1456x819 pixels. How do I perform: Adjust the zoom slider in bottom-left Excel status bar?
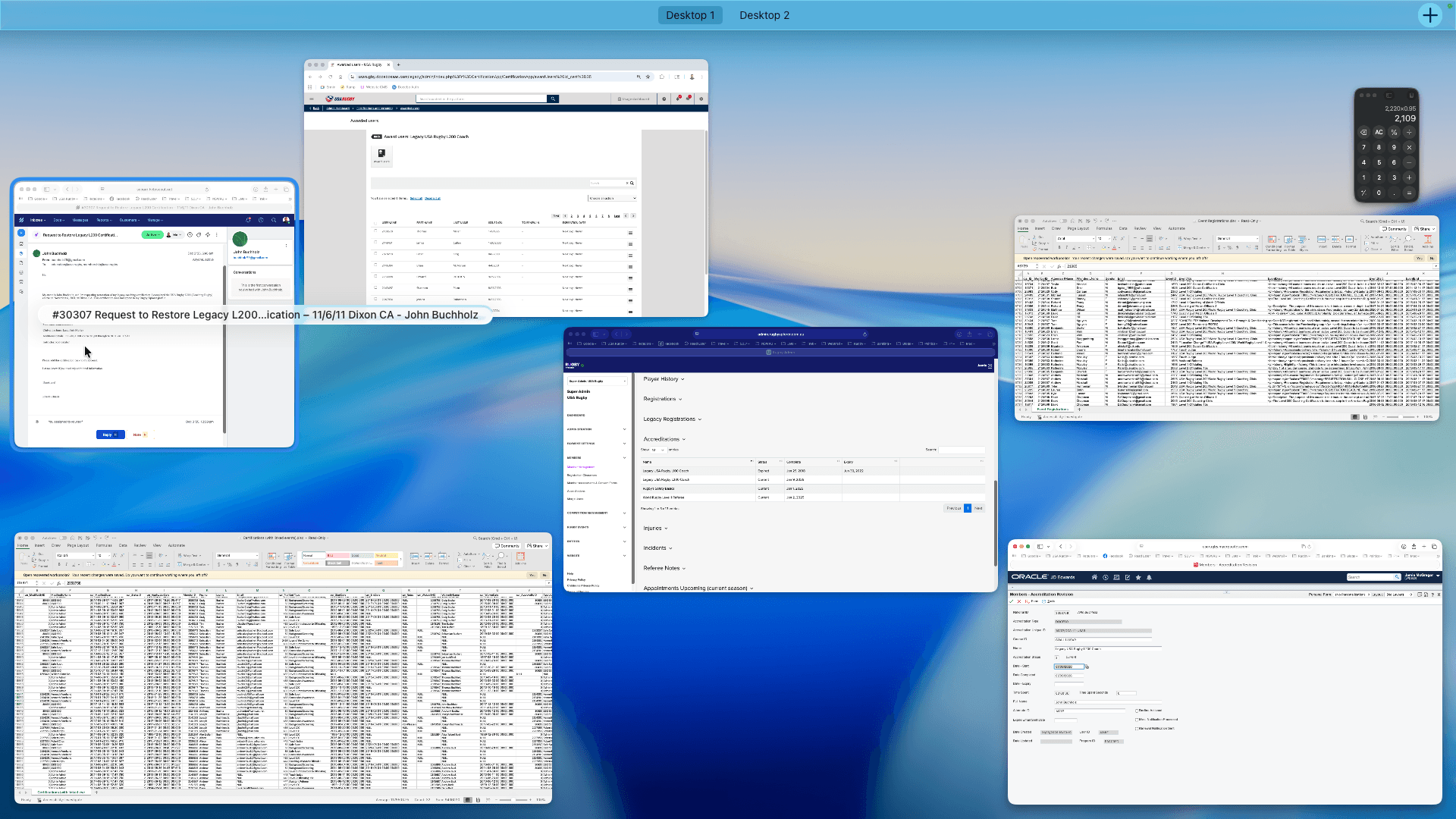pyautogui.click(x=513, y=799)
